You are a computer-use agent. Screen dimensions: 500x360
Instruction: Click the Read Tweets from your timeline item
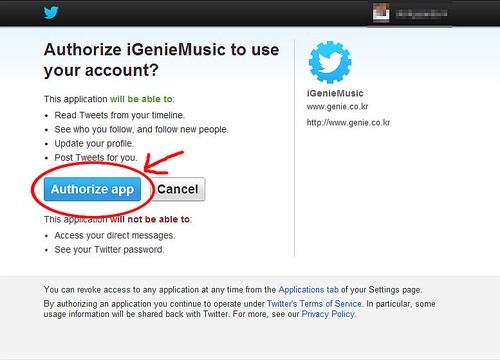[x=120, y=115]
